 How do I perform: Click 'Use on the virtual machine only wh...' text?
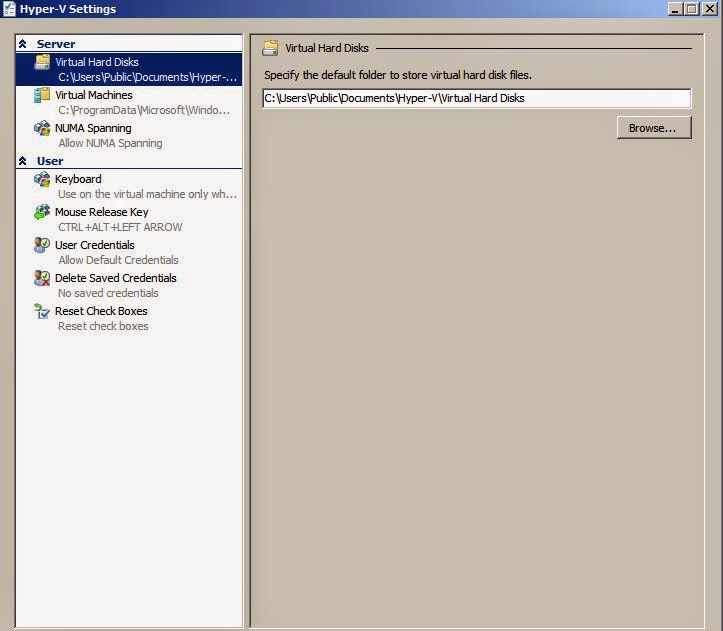click(x=148, y=194)
